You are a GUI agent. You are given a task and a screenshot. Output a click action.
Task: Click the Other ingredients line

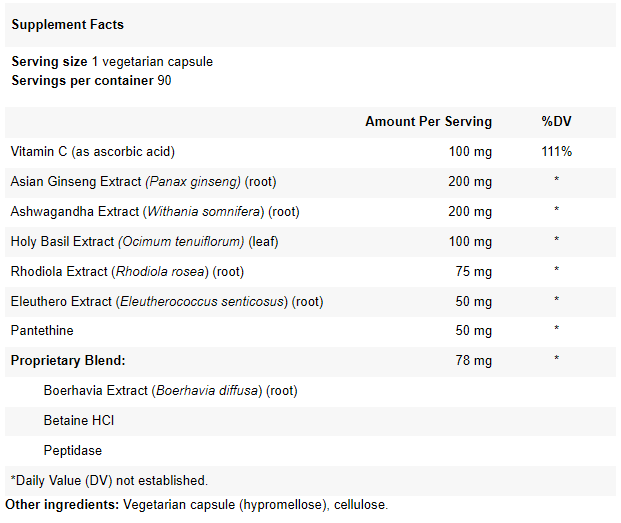pos(196,504)
